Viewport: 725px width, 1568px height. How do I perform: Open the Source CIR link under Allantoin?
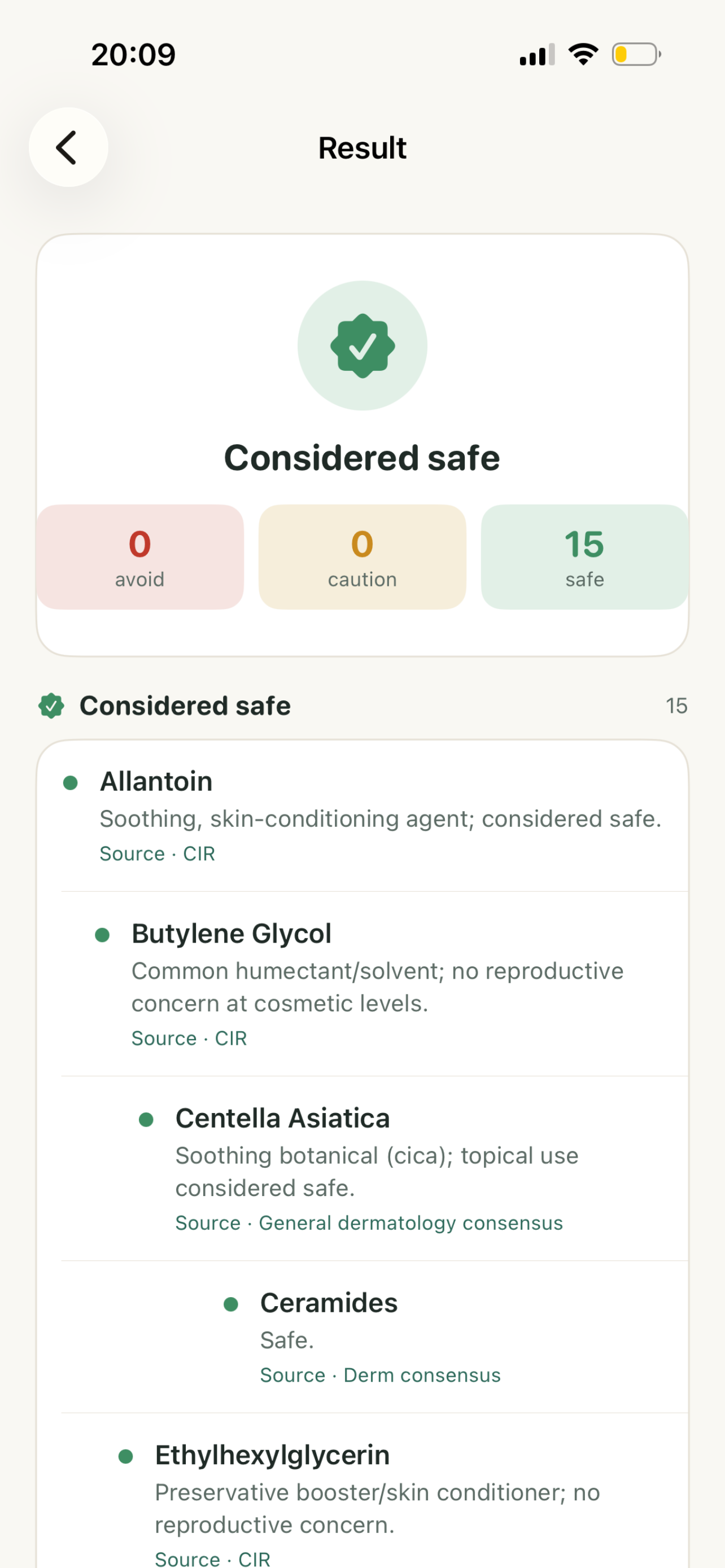[x=157, y=854]
